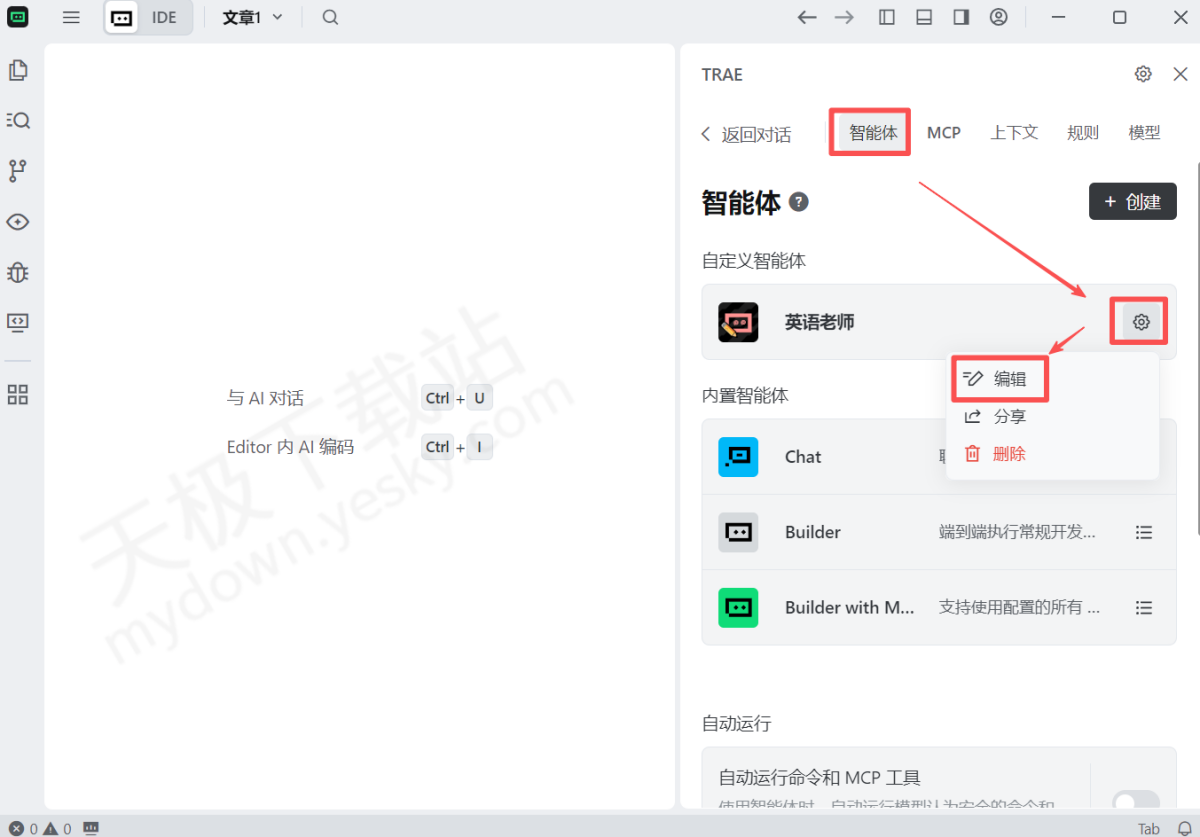Toggle the left sidebar layout button
This screenshot has height=837, width=1200.
click(x=887, y=17)
